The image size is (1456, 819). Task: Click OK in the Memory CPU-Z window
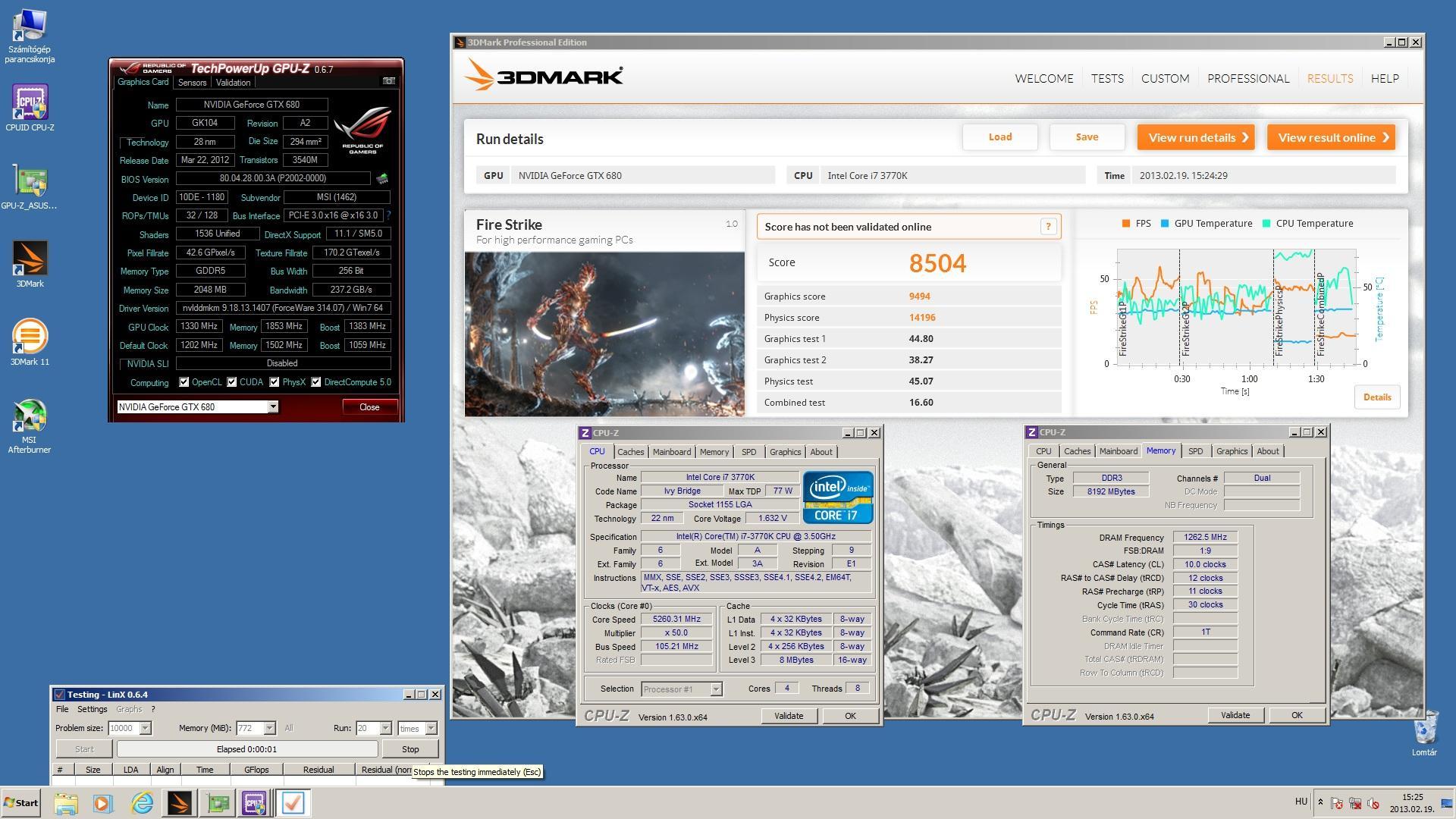(x=1297, y=715)
